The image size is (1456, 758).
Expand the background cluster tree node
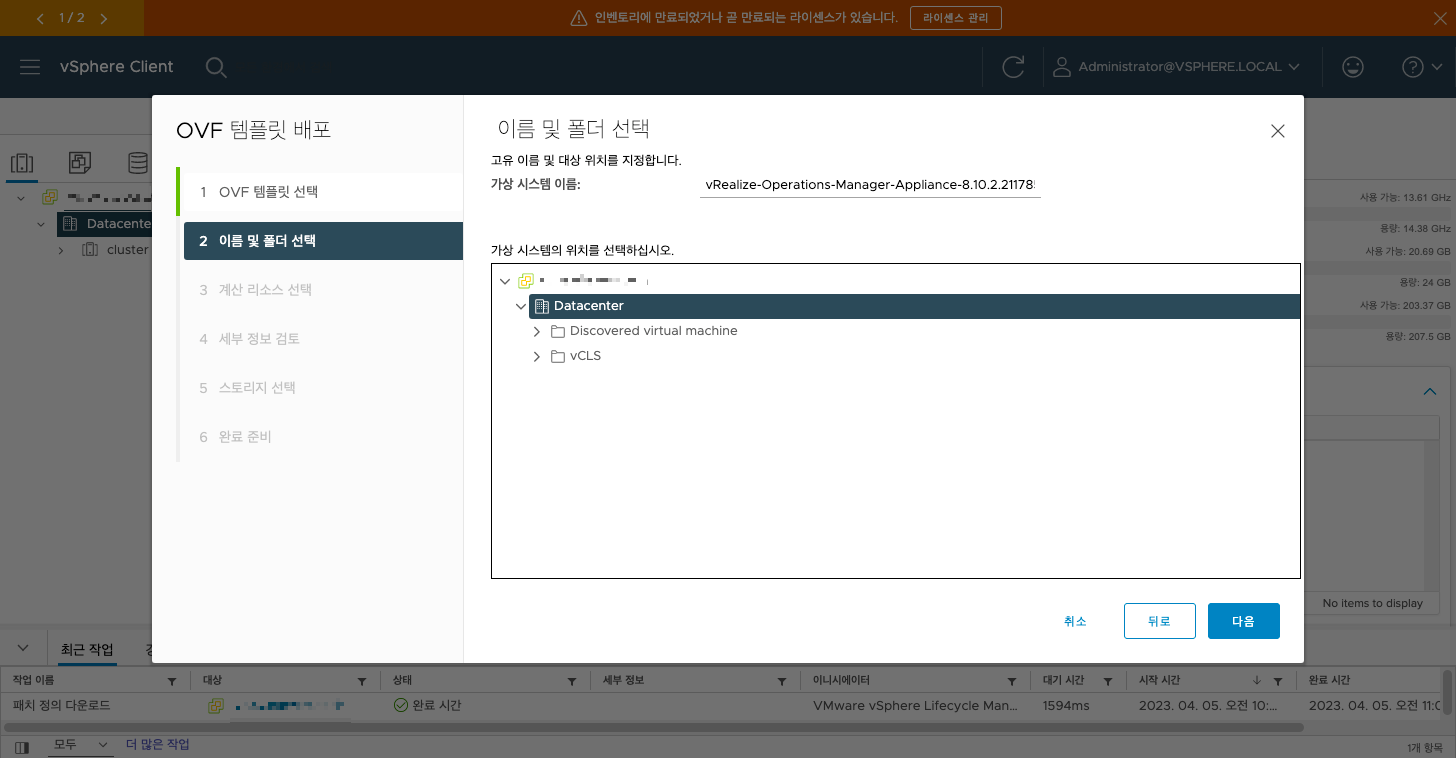(61, 250)
